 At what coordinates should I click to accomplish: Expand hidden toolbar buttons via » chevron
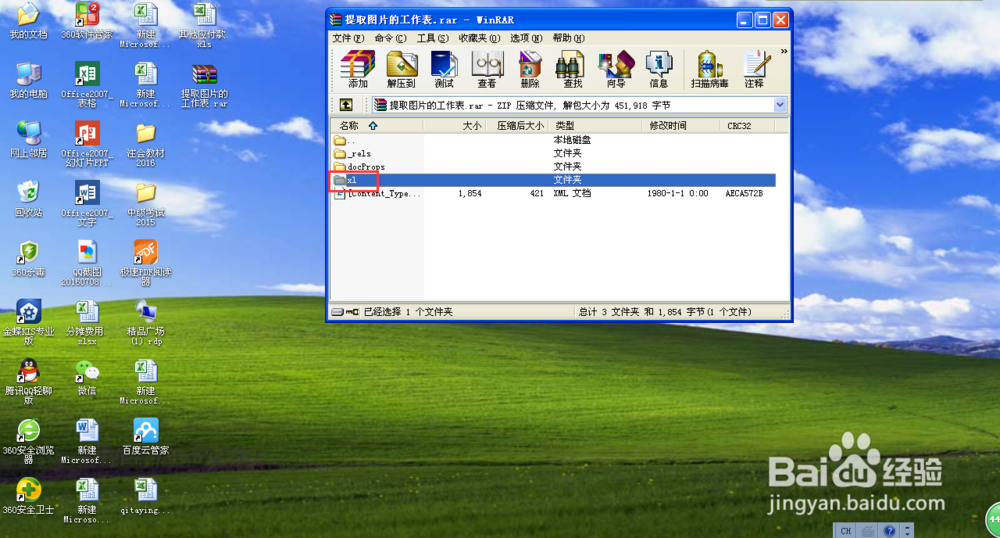(784, 51)
